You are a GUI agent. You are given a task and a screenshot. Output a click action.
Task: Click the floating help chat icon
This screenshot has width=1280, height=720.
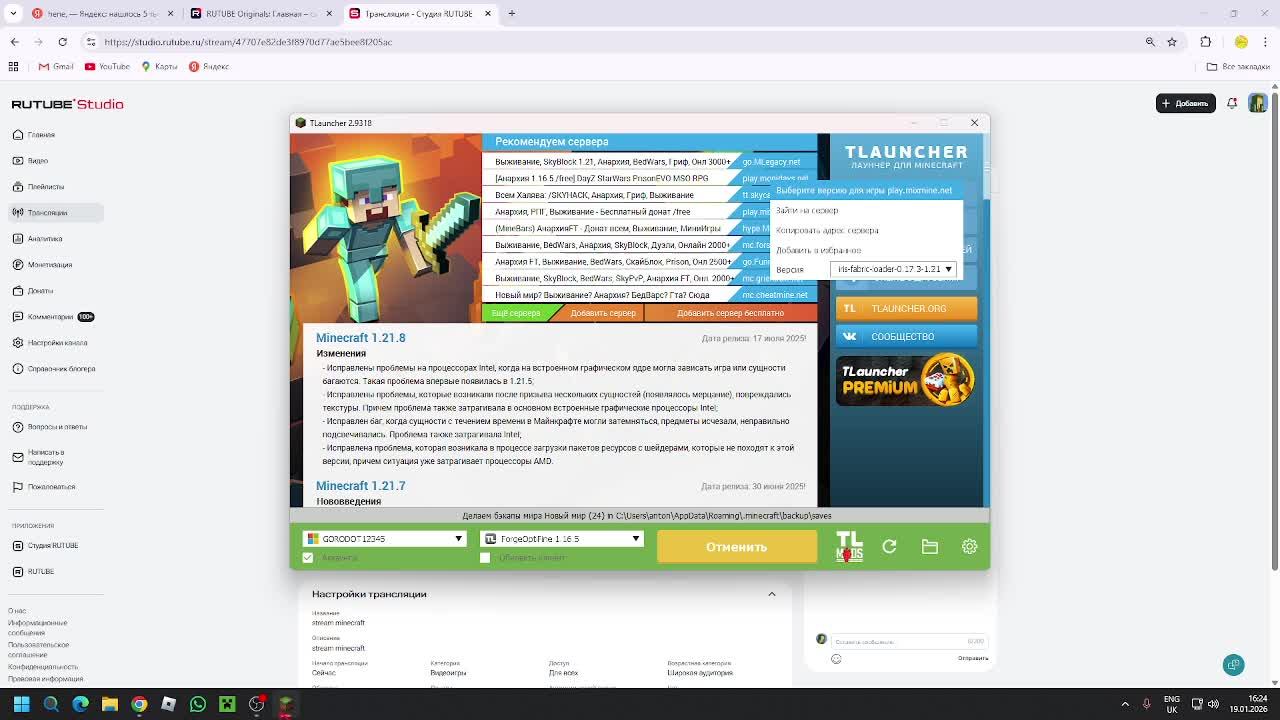[x=1234, y=665]
